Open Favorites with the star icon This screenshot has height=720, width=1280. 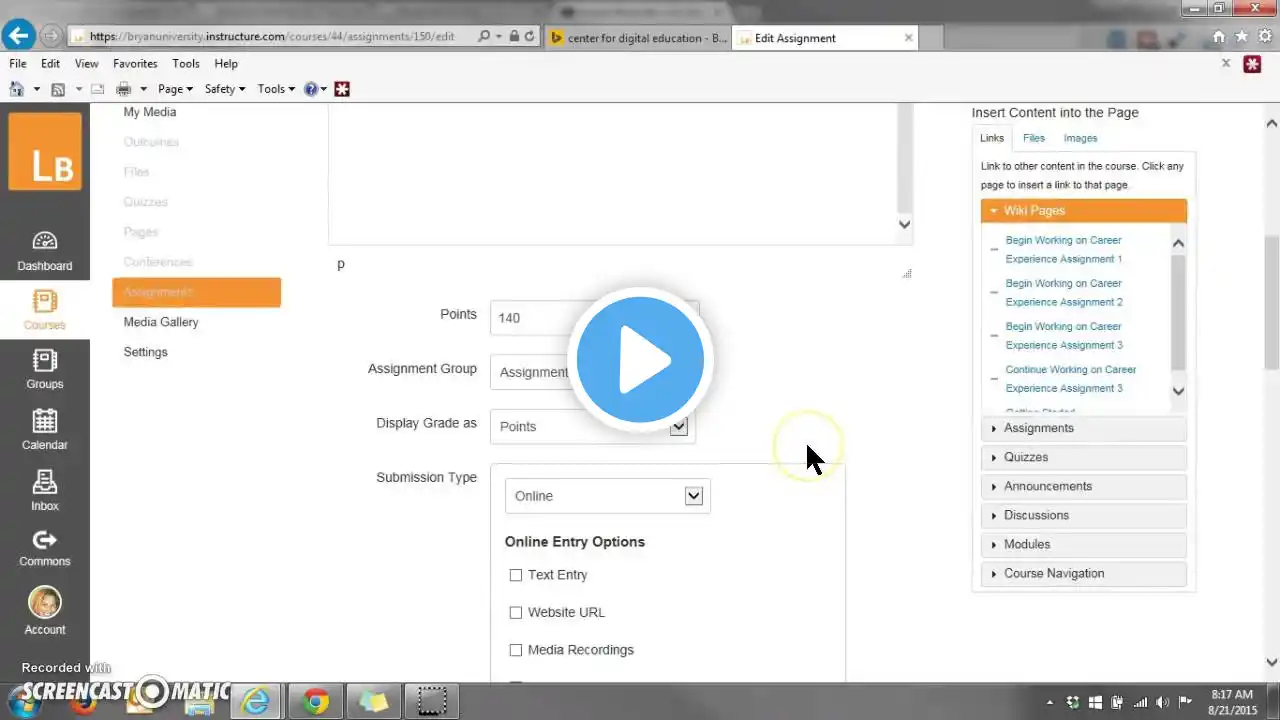click(1241, 36)
